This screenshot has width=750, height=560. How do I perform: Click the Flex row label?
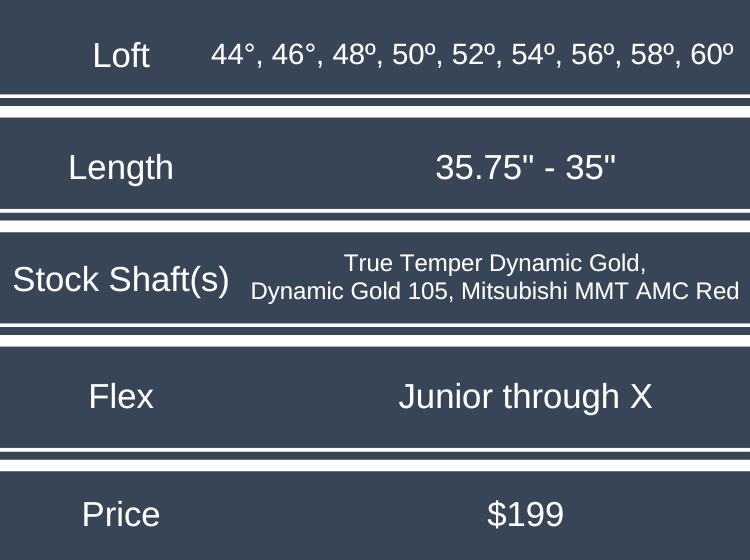coord(121,397)
